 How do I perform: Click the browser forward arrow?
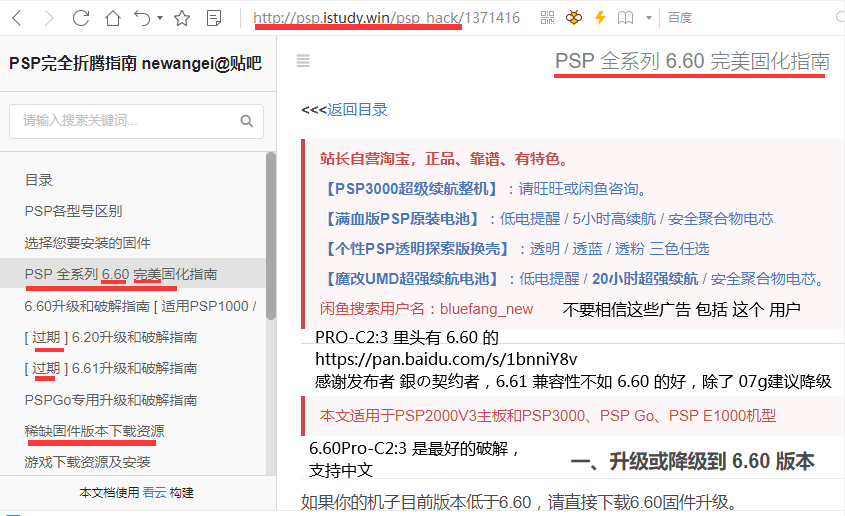tap(49, 18)
